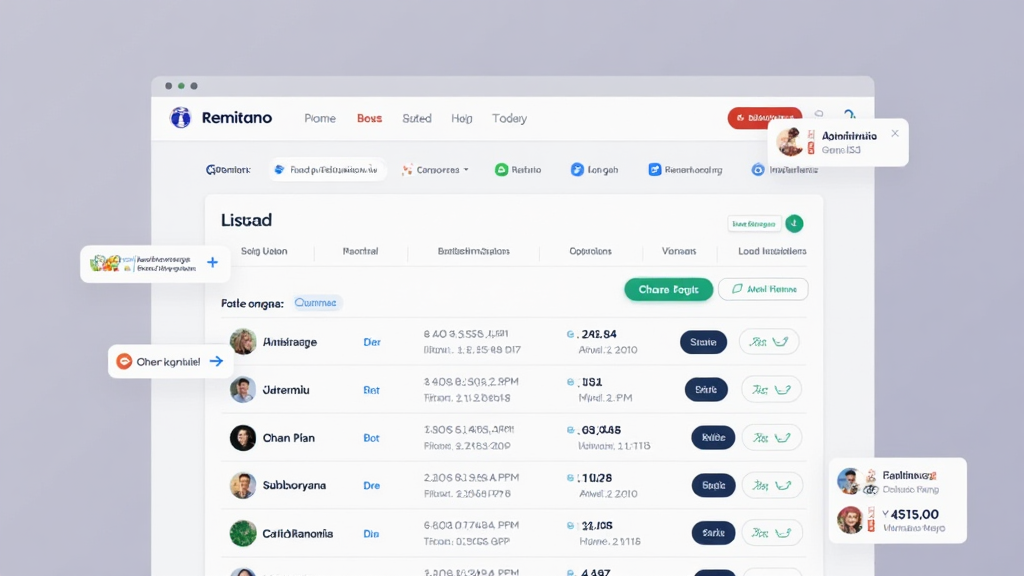Expand the first filter chip beside Goemion label

(327, 170)
